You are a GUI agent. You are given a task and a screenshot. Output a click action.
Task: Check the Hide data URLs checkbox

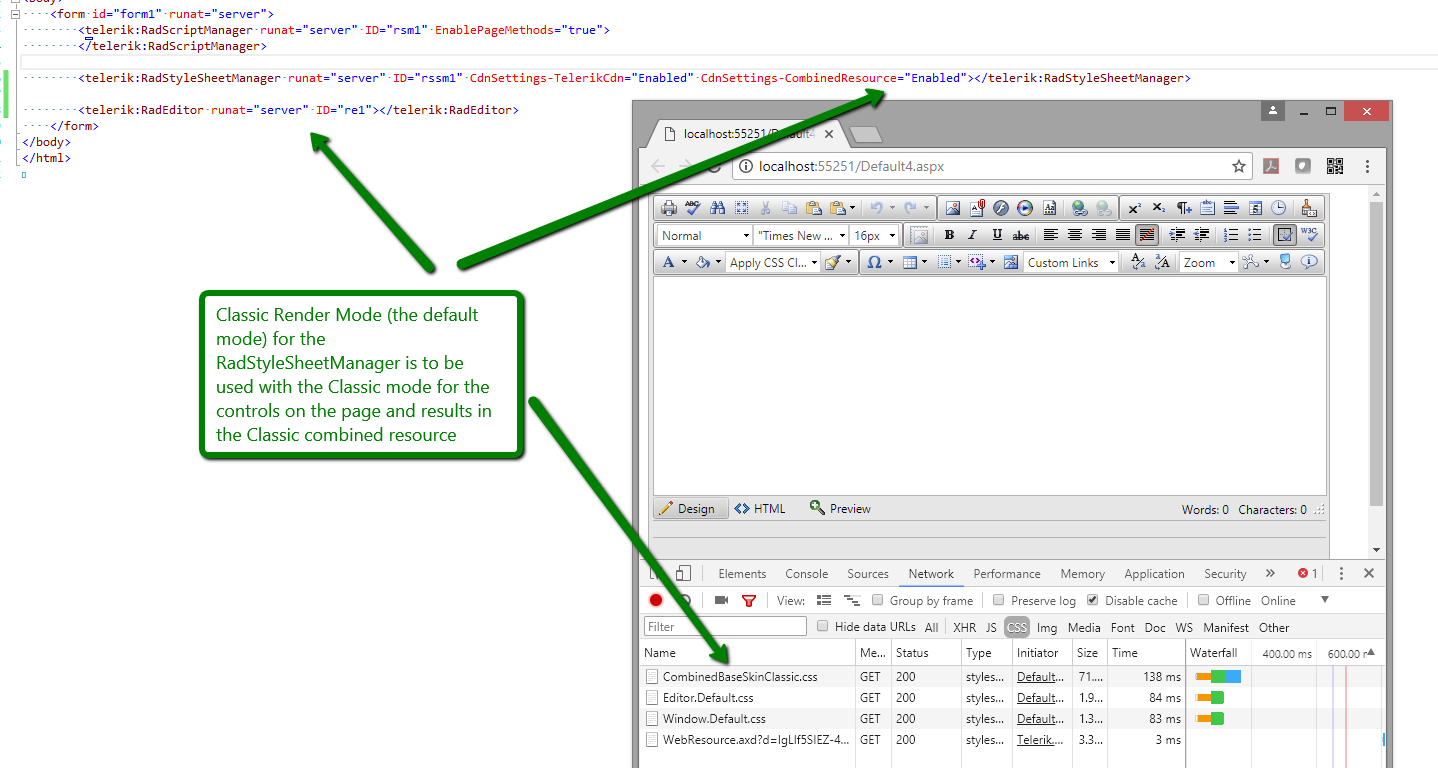click(x=823, y=626)
